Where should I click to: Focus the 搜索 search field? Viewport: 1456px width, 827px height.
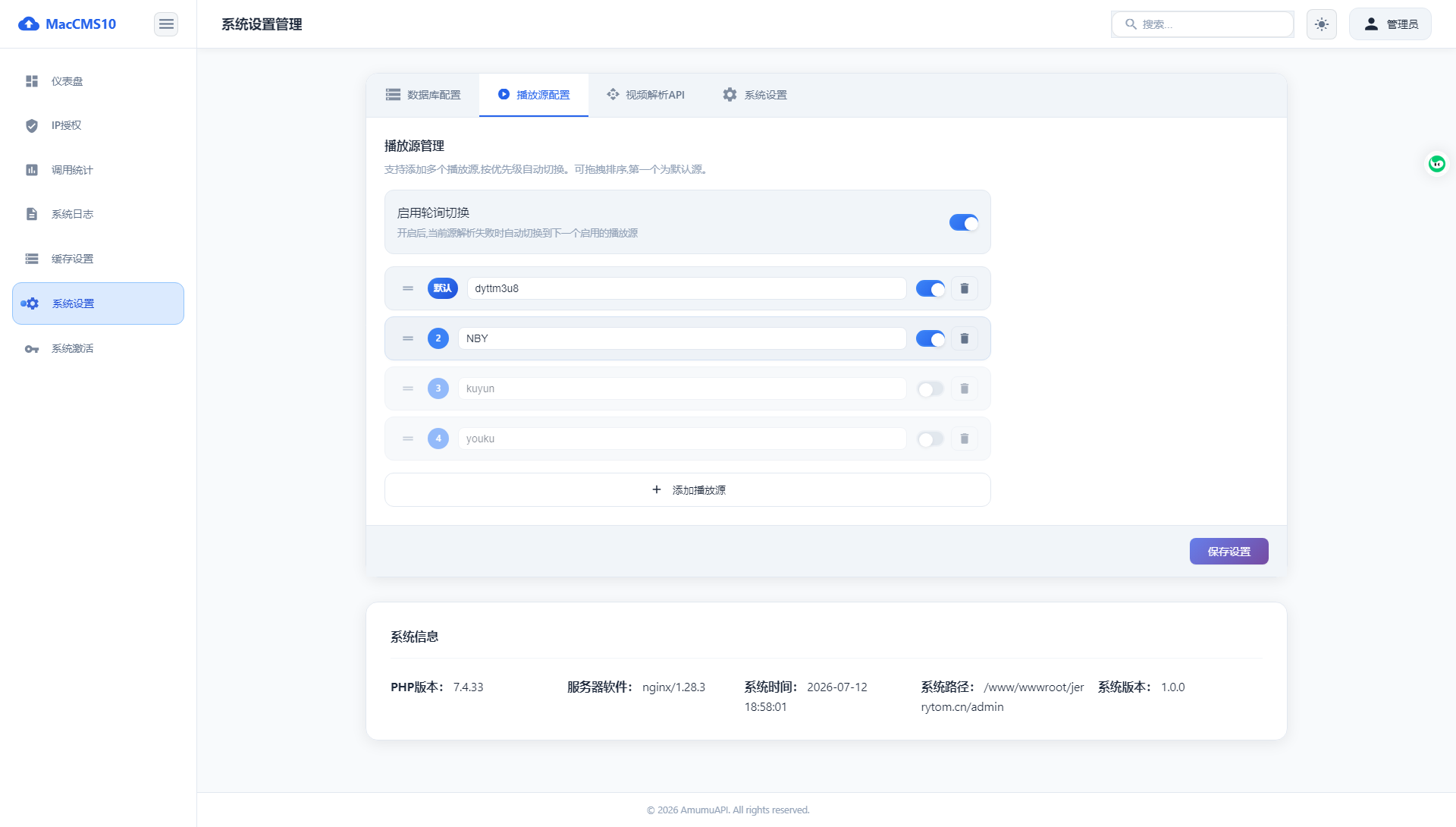(x=1203, y=24)
